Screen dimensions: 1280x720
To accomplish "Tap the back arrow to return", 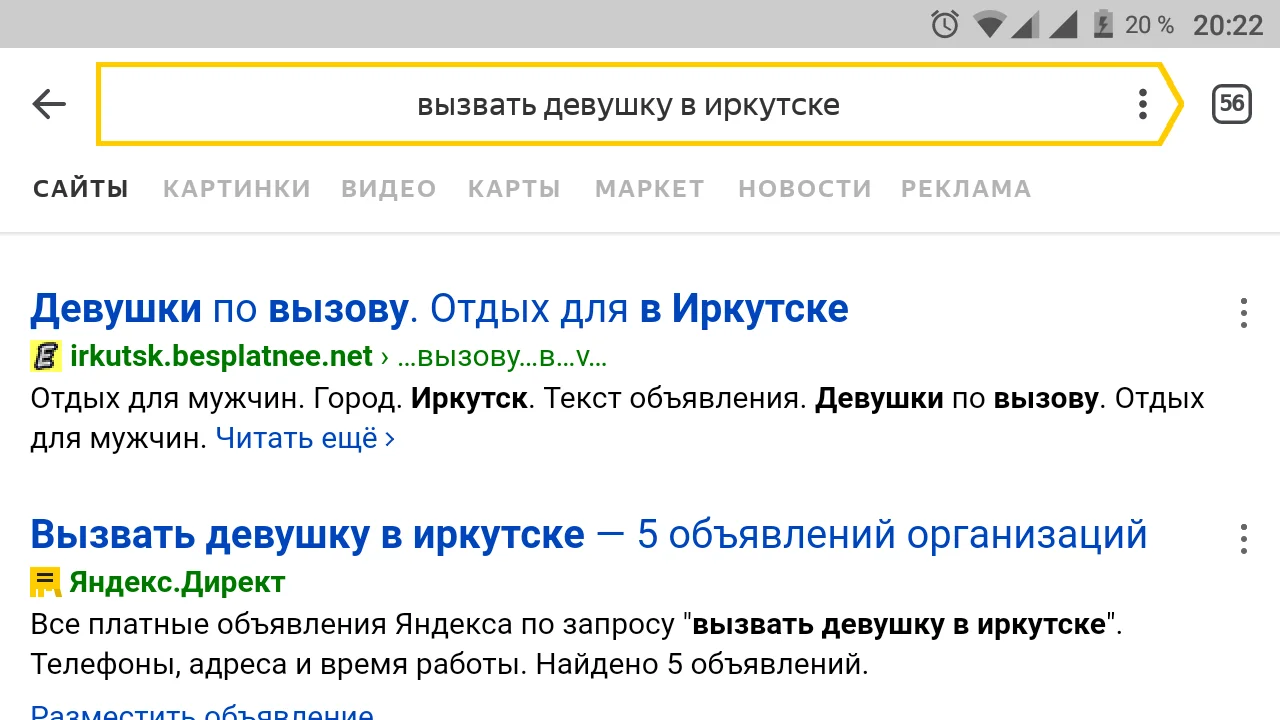I will [x=48, y=103].
